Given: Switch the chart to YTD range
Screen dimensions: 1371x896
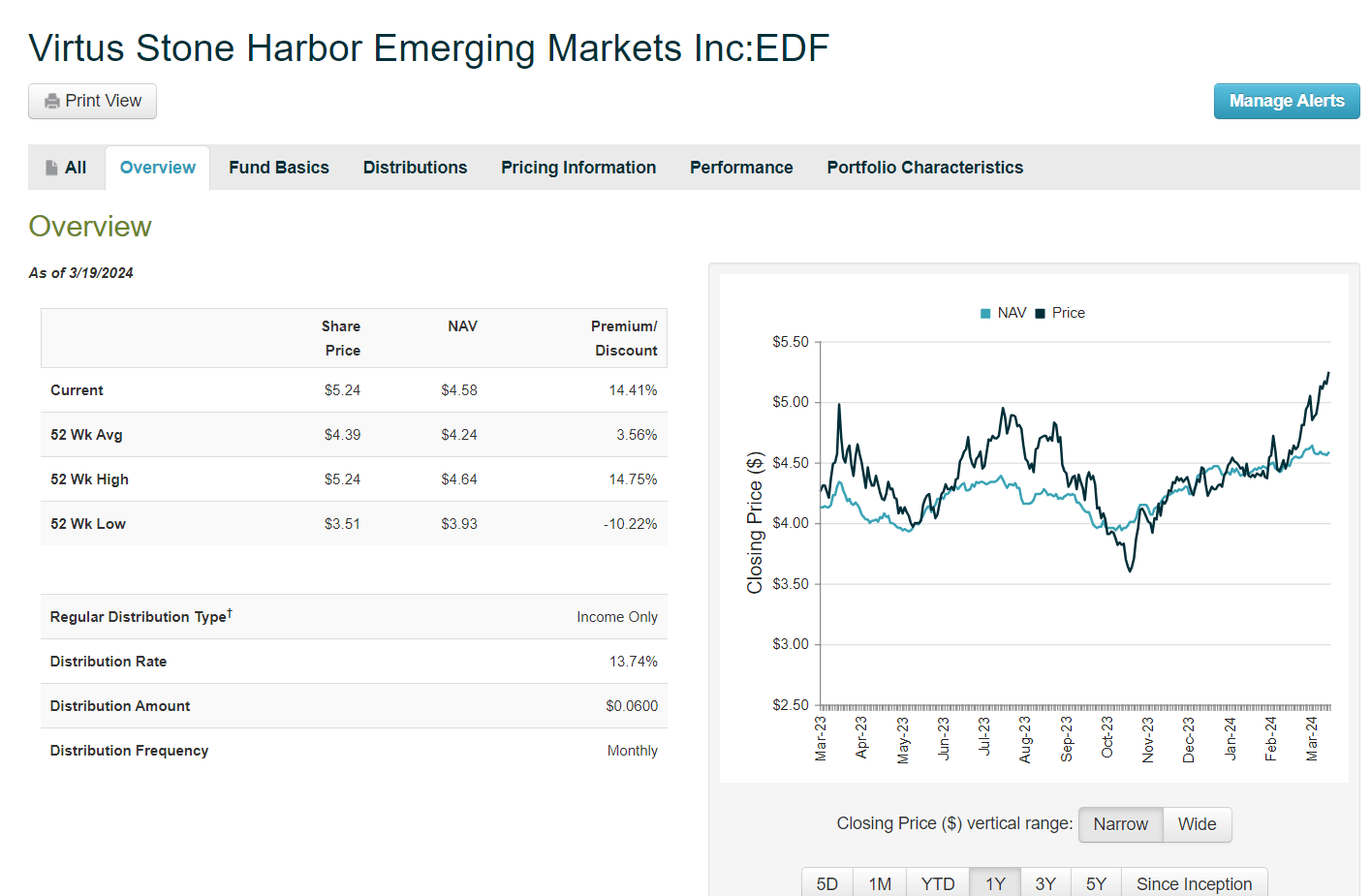Looking at the screenshot, I should point(938,883).
